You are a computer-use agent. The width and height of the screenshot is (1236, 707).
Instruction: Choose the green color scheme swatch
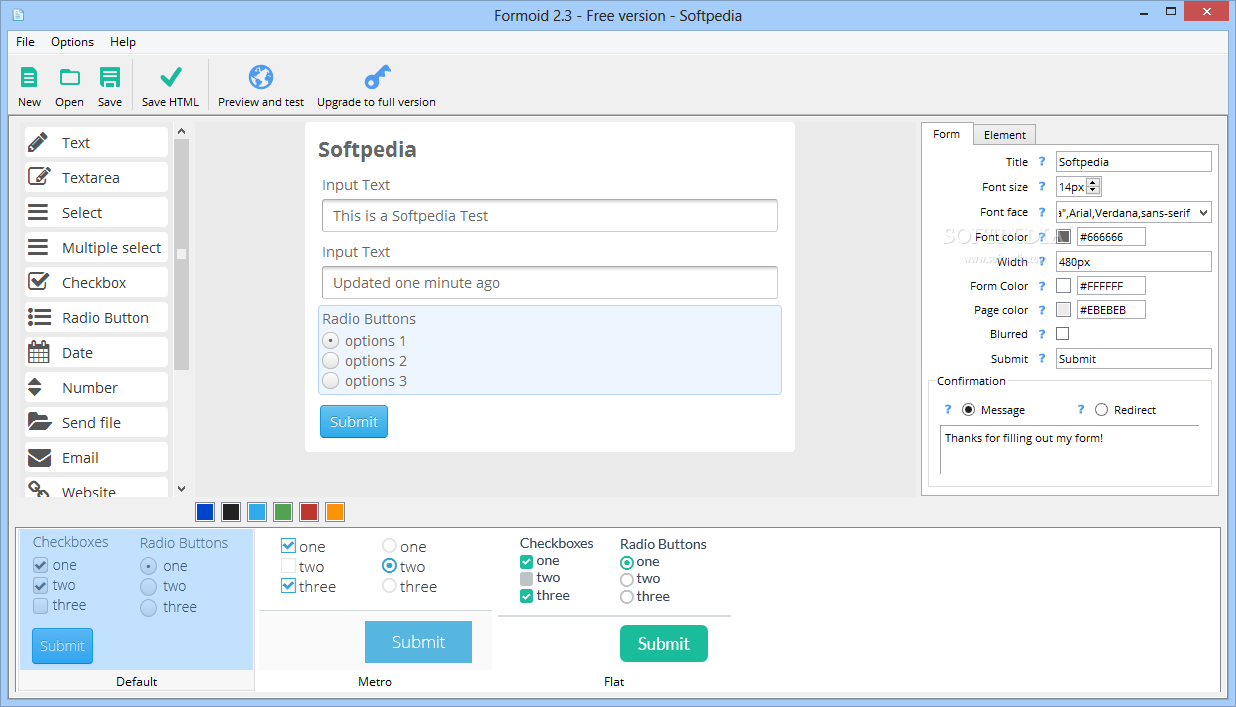[x=283, y=512]
